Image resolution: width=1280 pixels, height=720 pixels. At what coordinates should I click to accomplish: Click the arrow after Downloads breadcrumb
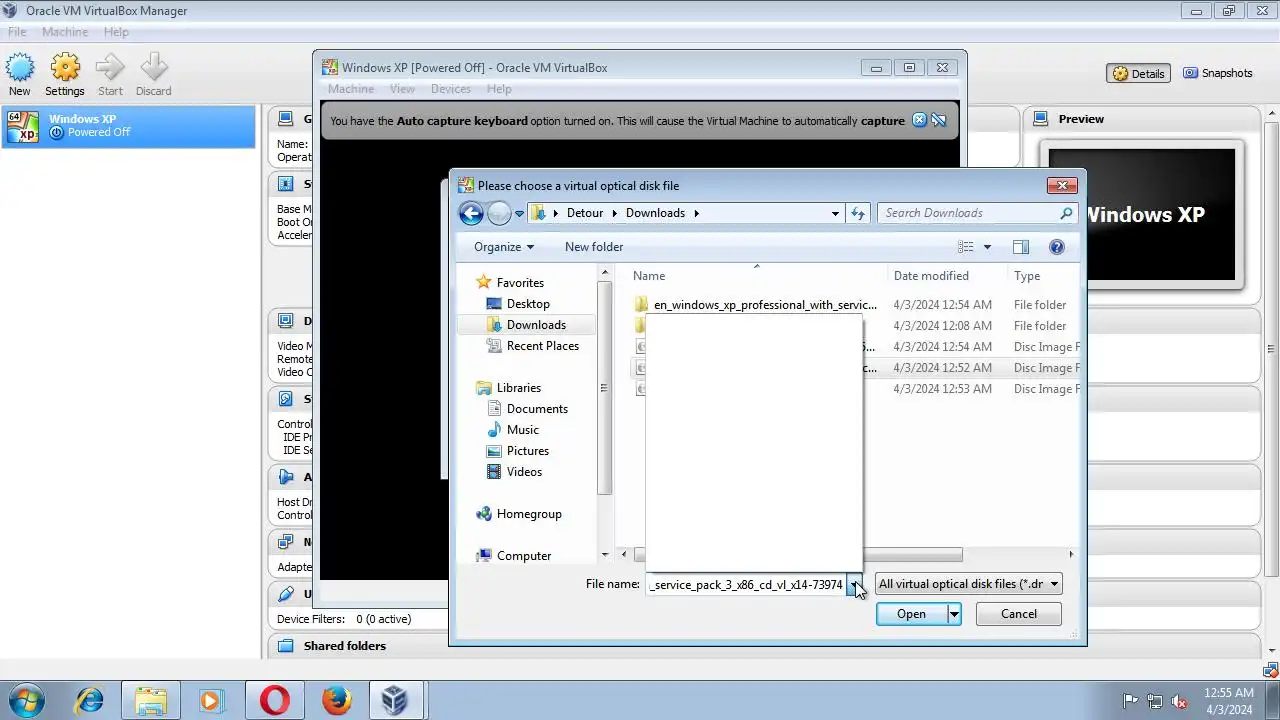pyautogui.click(x=697, y=213)
